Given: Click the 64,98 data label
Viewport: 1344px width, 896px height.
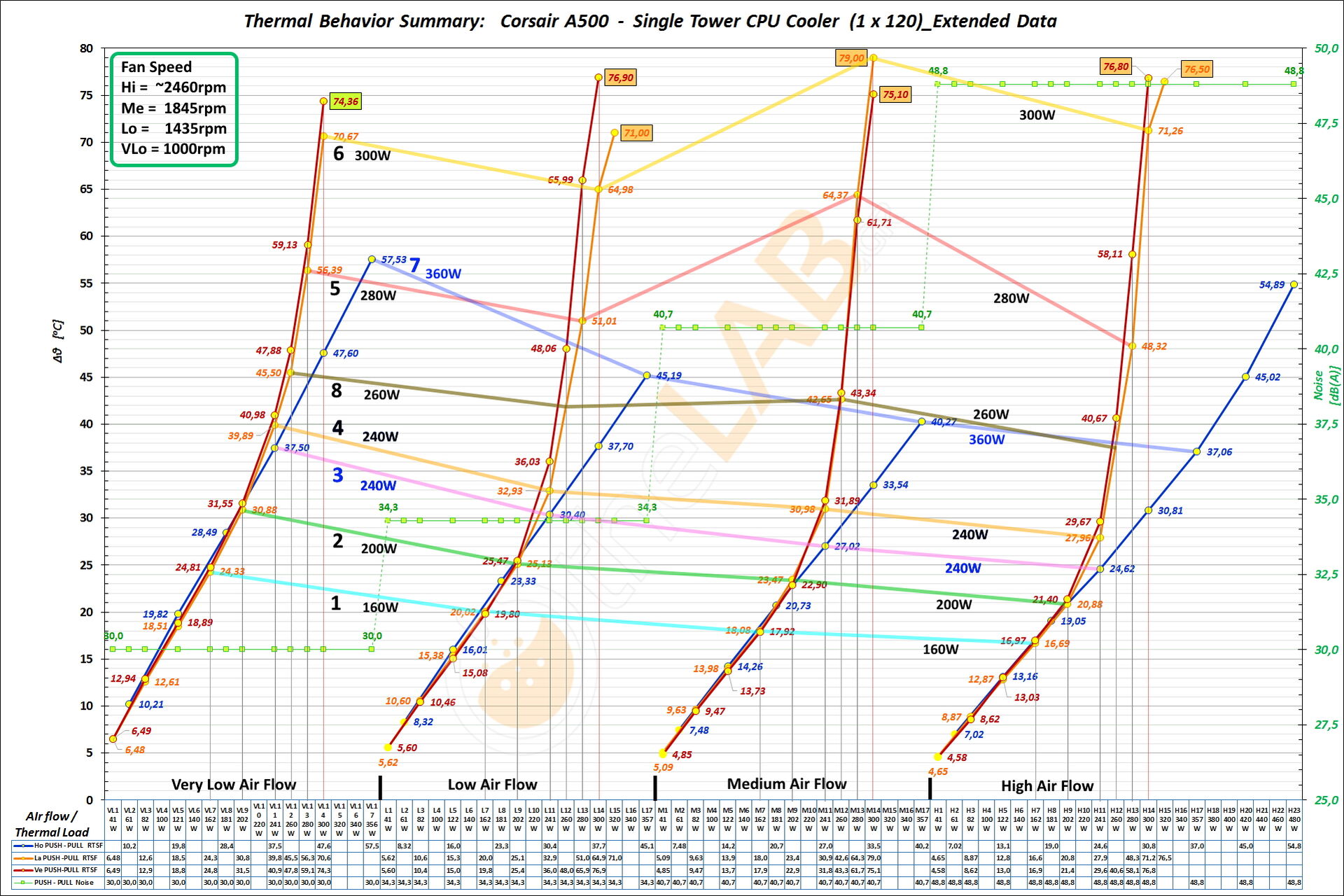Looking at the screenshot, I should [x=620, y=190].
